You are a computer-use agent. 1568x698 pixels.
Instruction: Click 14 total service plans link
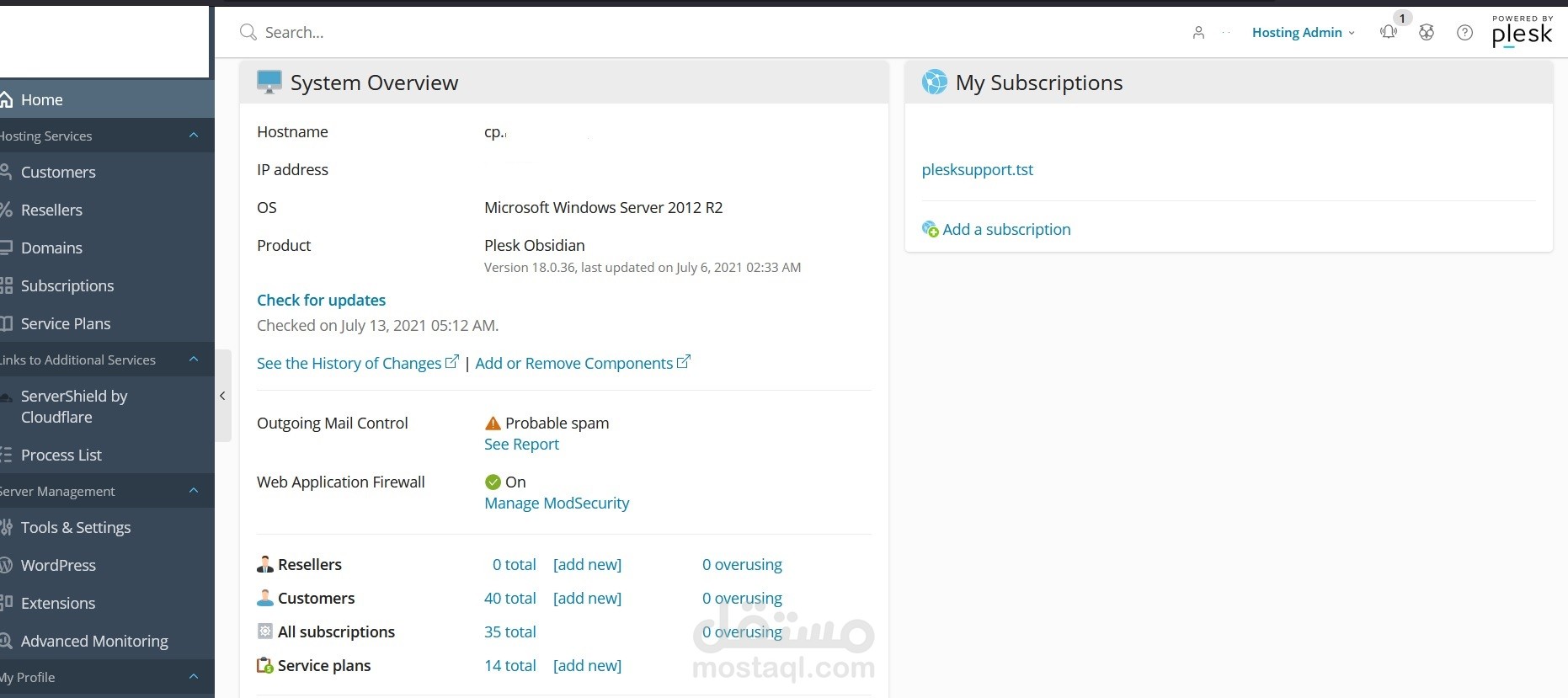(x=510, y=665)
